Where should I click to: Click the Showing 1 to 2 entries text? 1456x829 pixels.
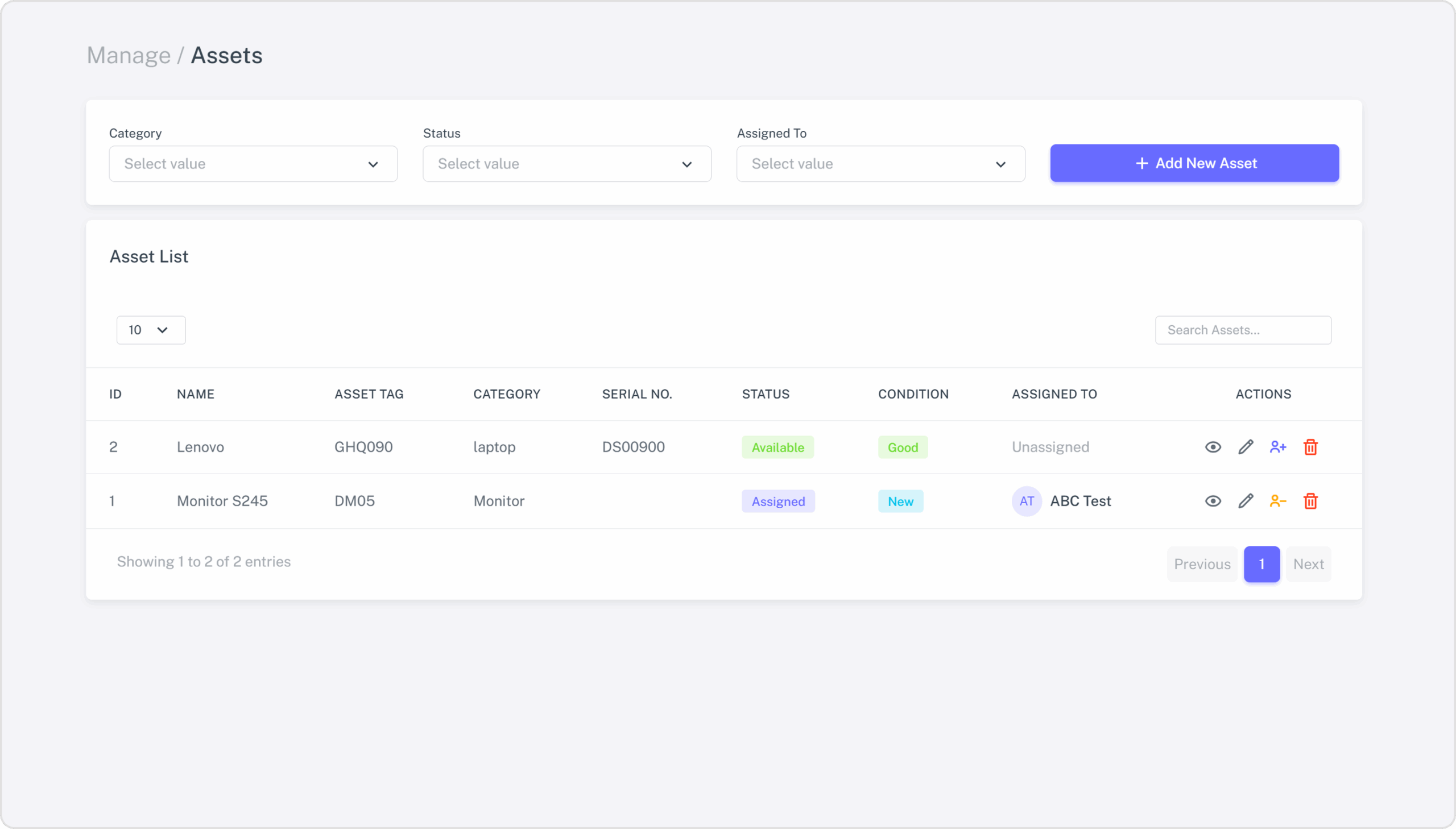tap(204, 562)
